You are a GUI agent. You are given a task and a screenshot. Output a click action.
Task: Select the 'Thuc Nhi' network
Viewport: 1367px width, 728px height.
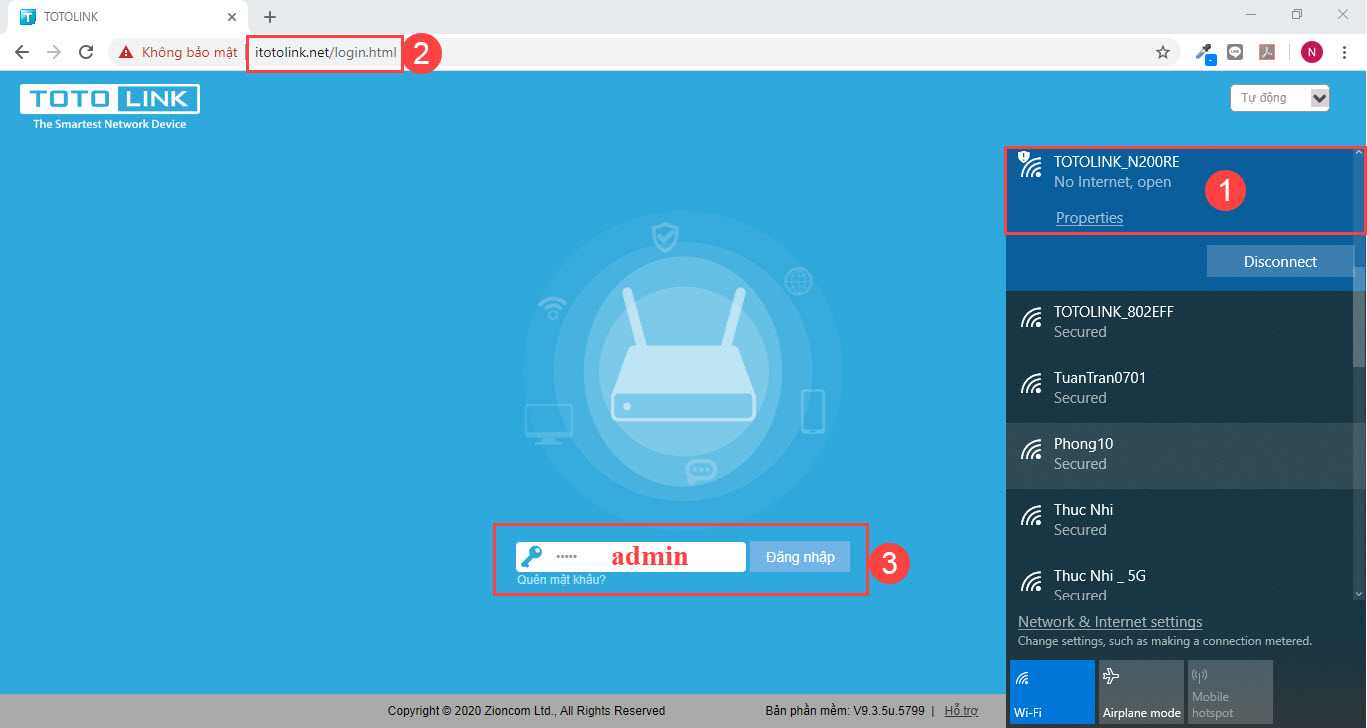point(1180,522)
